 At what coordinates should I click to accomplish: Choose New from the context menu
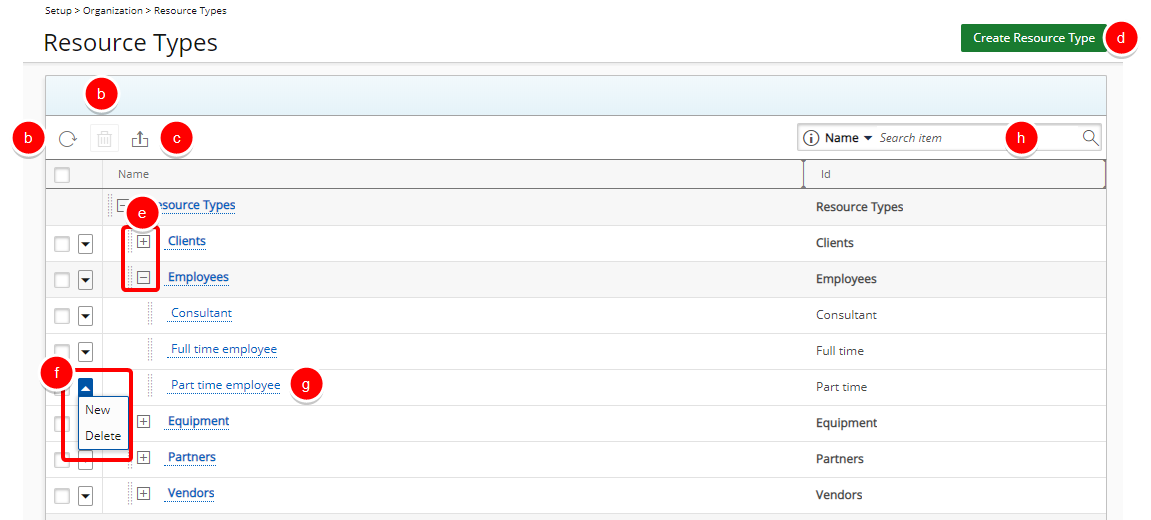(98, 410)
